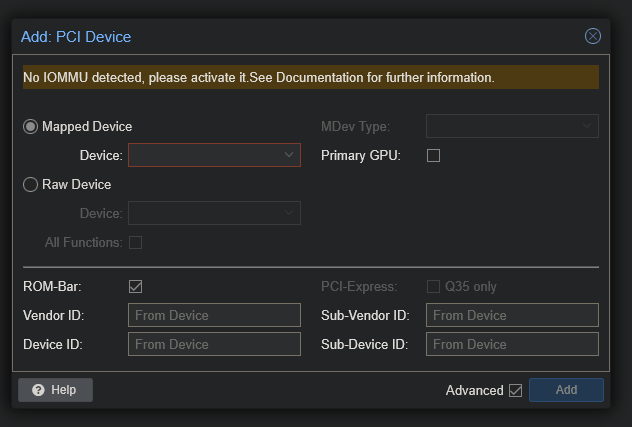Close the Add: PCI Device dialog
Viewport: 632px width, 427px height.
592,36
